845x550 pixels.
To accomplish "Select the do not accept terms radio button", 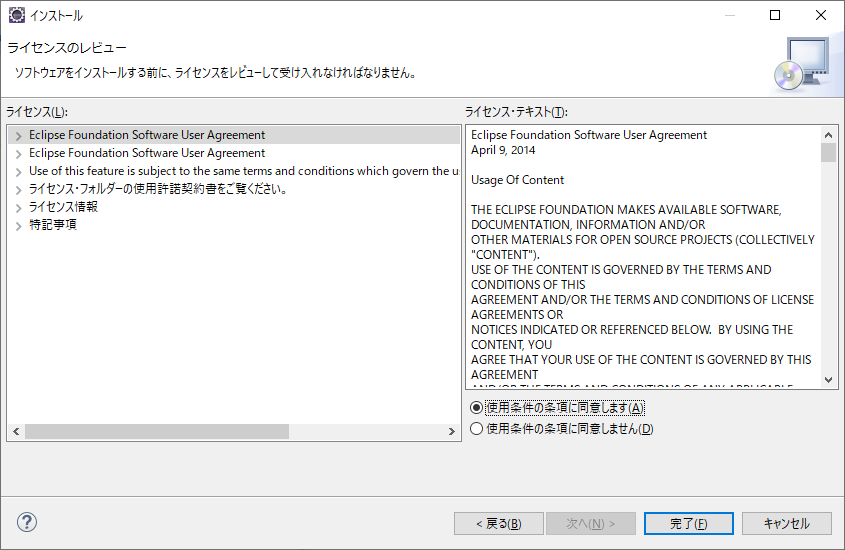I will point(476,429).
